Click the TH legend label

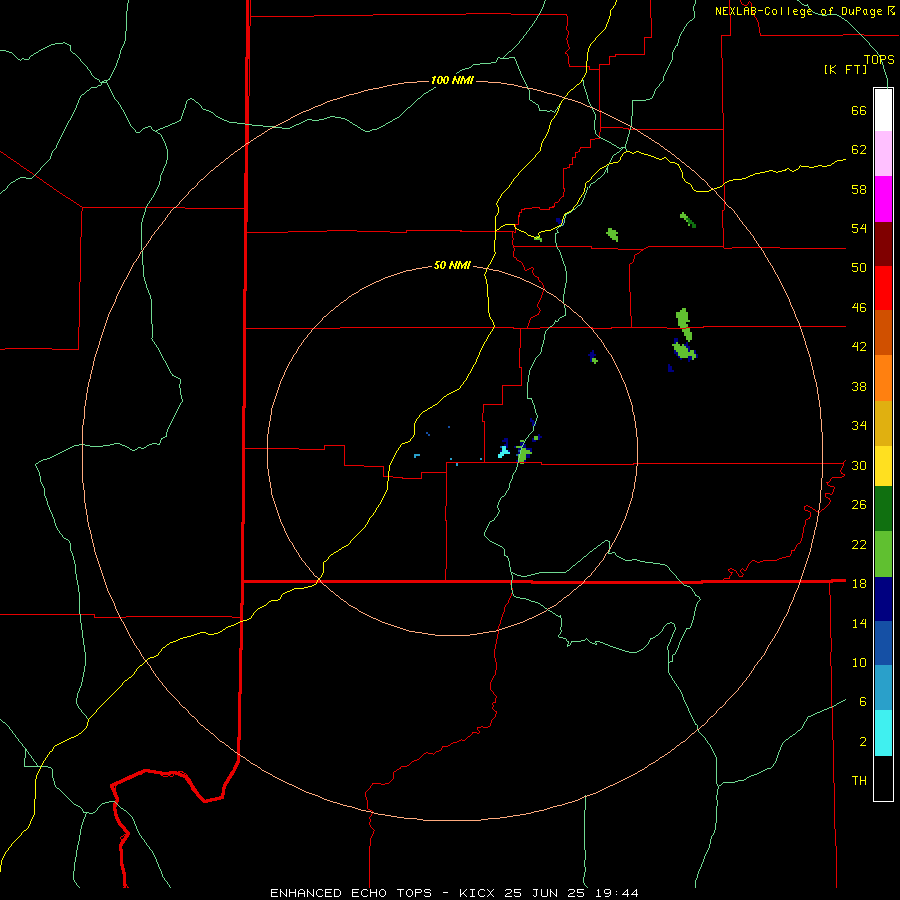pyautogui.click(x=859, y=781)
